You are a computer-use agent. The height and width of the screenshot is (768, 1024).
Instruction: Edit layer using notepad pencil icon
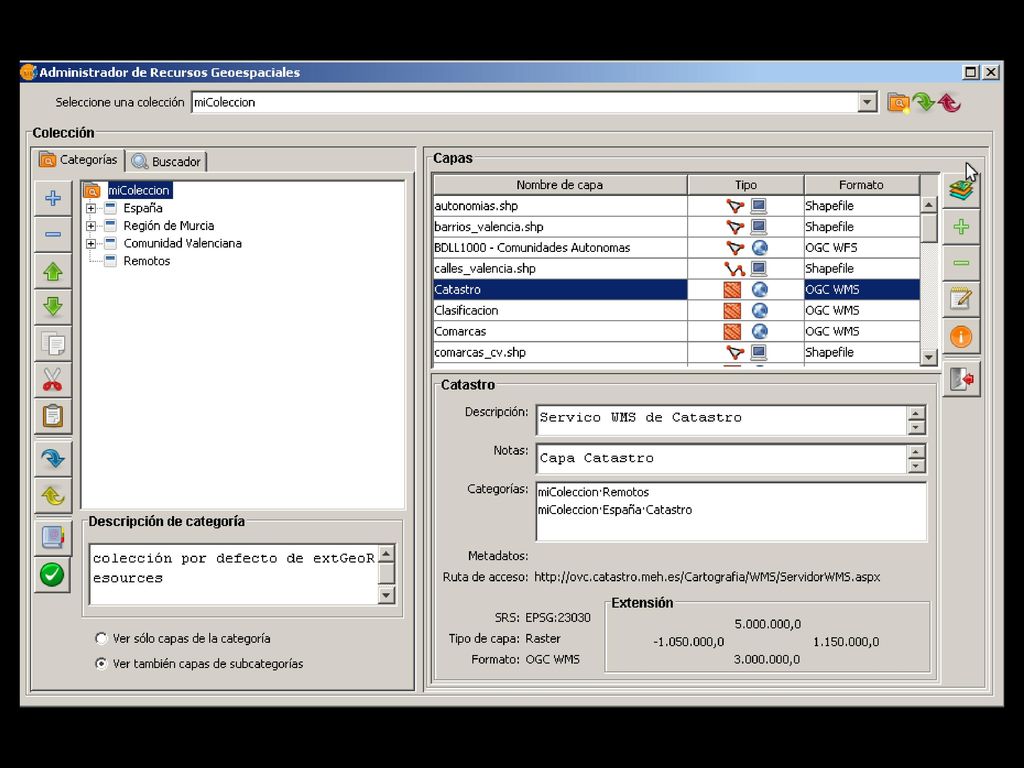pyautogui.click(x=961, y=300)
